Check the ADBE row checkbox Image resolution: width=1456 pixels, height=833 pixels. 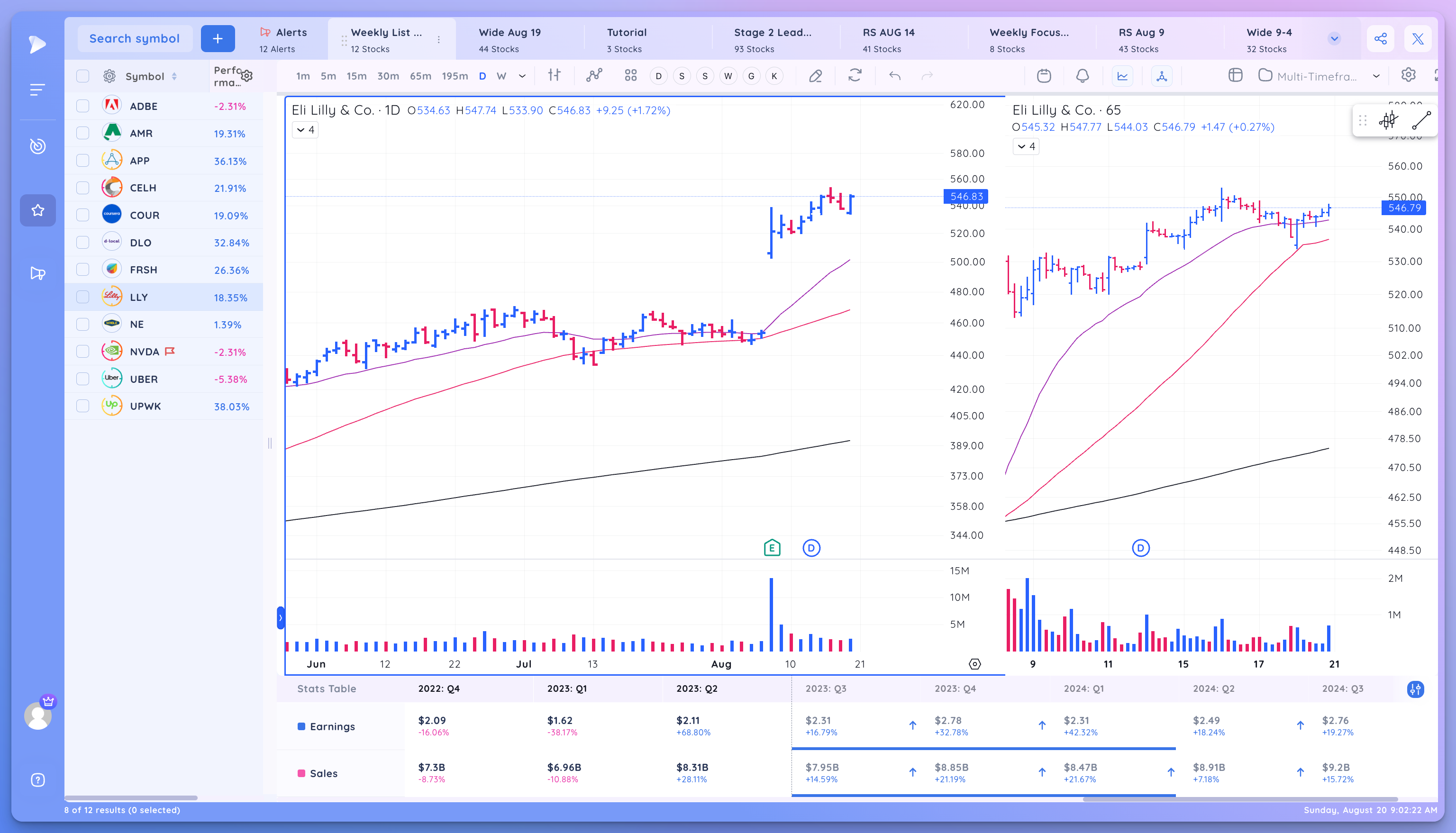click(83, 106)
